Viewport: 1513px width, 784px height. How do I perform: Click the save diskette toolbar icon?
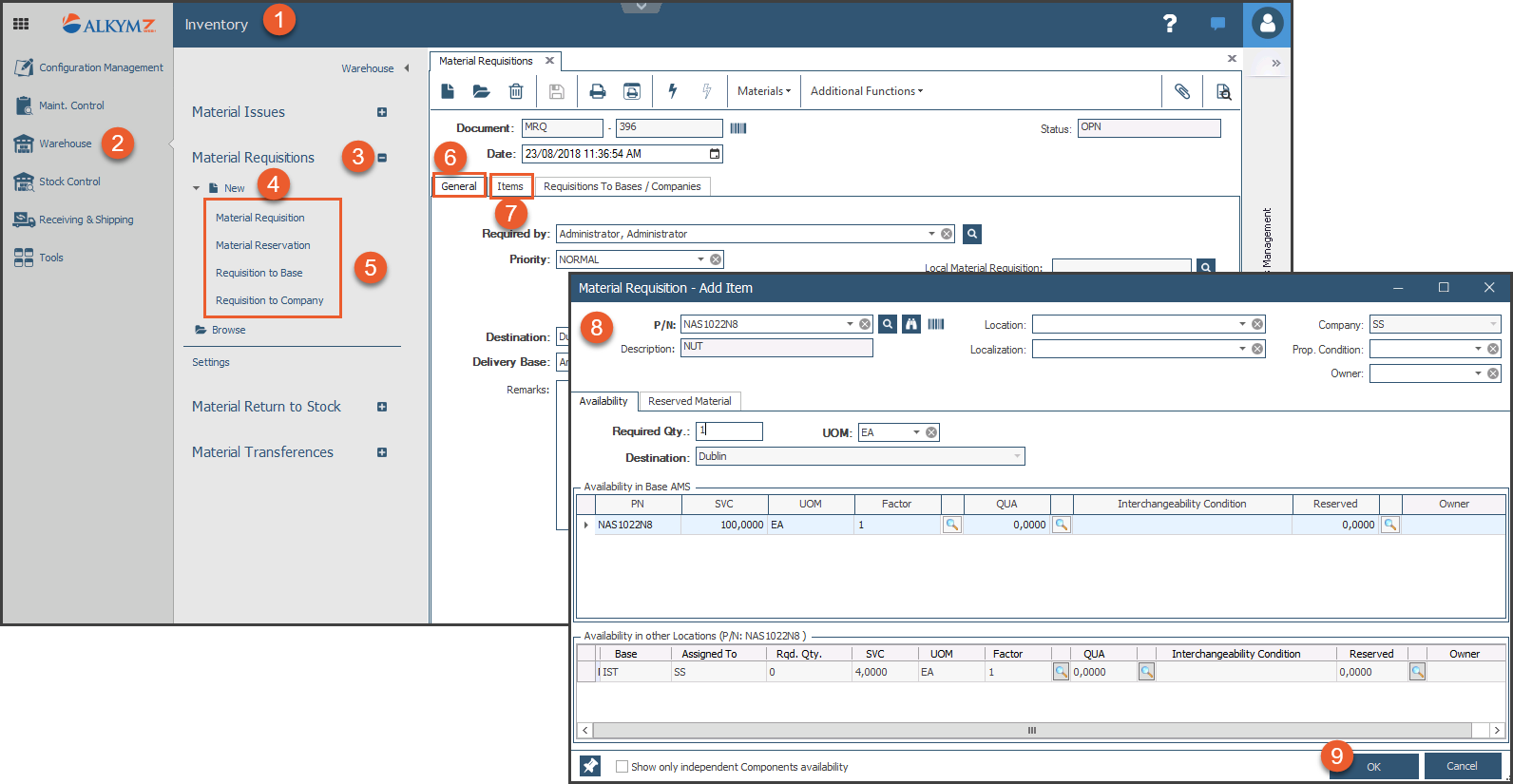[557, 91]
